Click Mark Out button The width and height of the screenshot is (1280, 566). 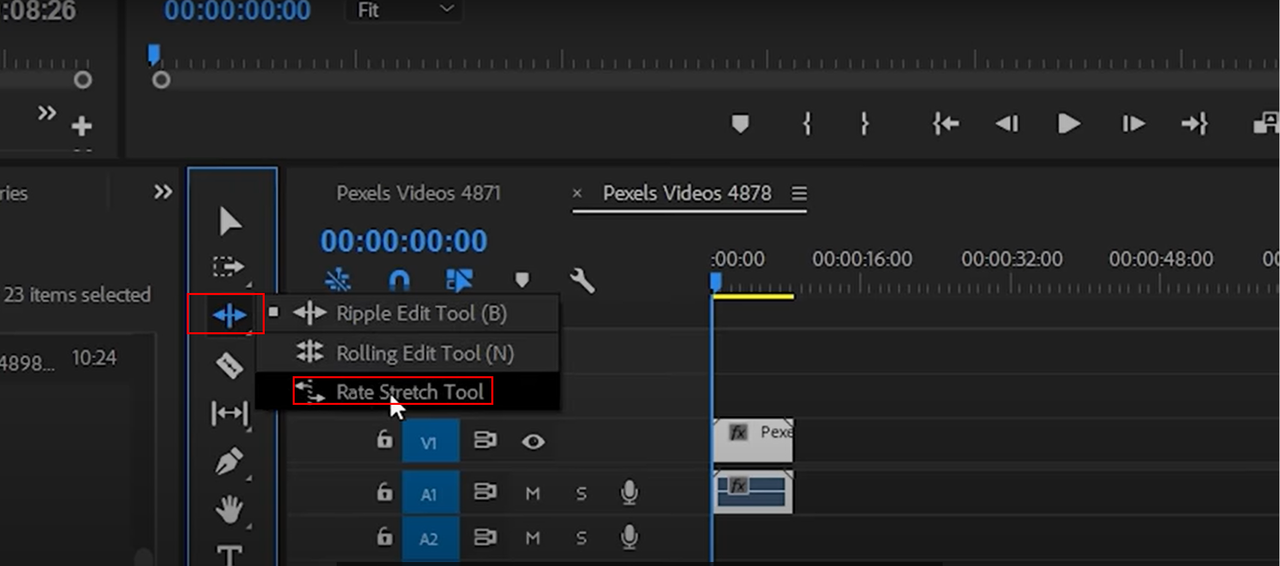tap(864, 124)
